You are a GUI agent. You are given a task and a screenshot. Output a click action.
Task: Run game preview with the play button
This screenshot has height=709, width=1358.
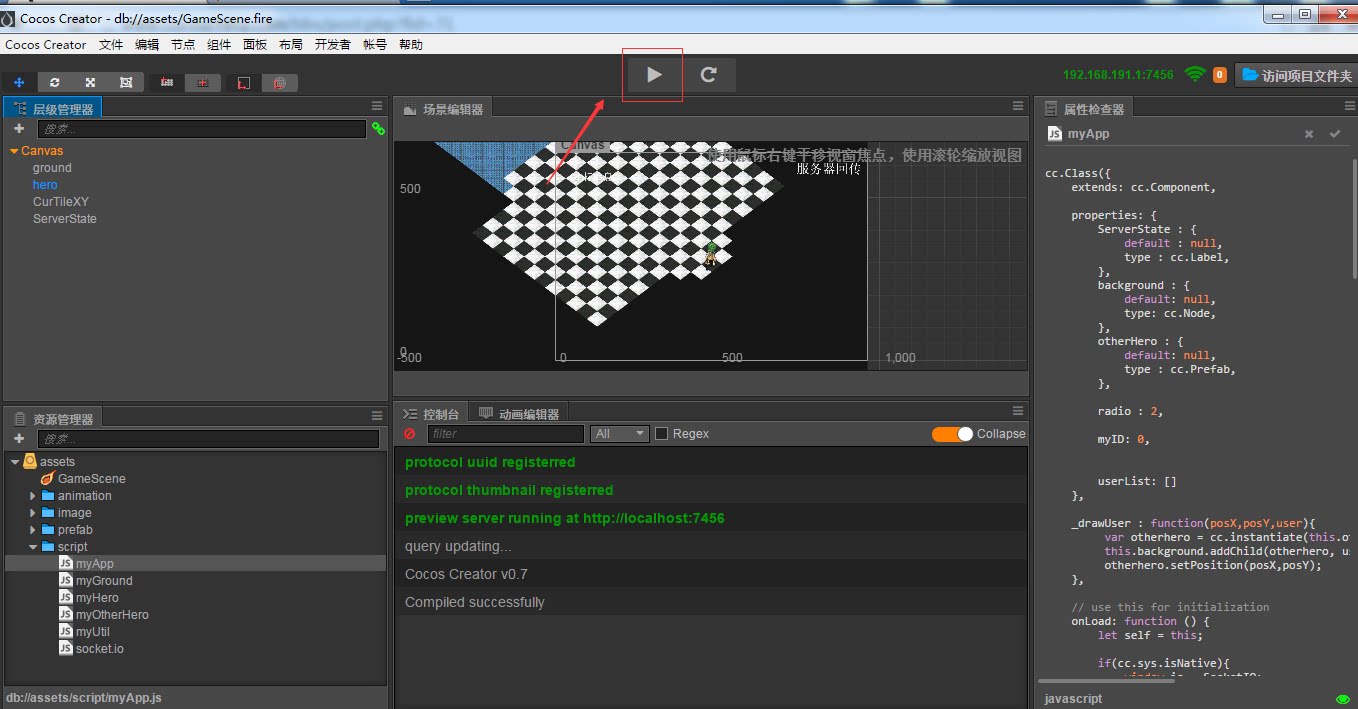pyautogui.click(x=654, y=74)
